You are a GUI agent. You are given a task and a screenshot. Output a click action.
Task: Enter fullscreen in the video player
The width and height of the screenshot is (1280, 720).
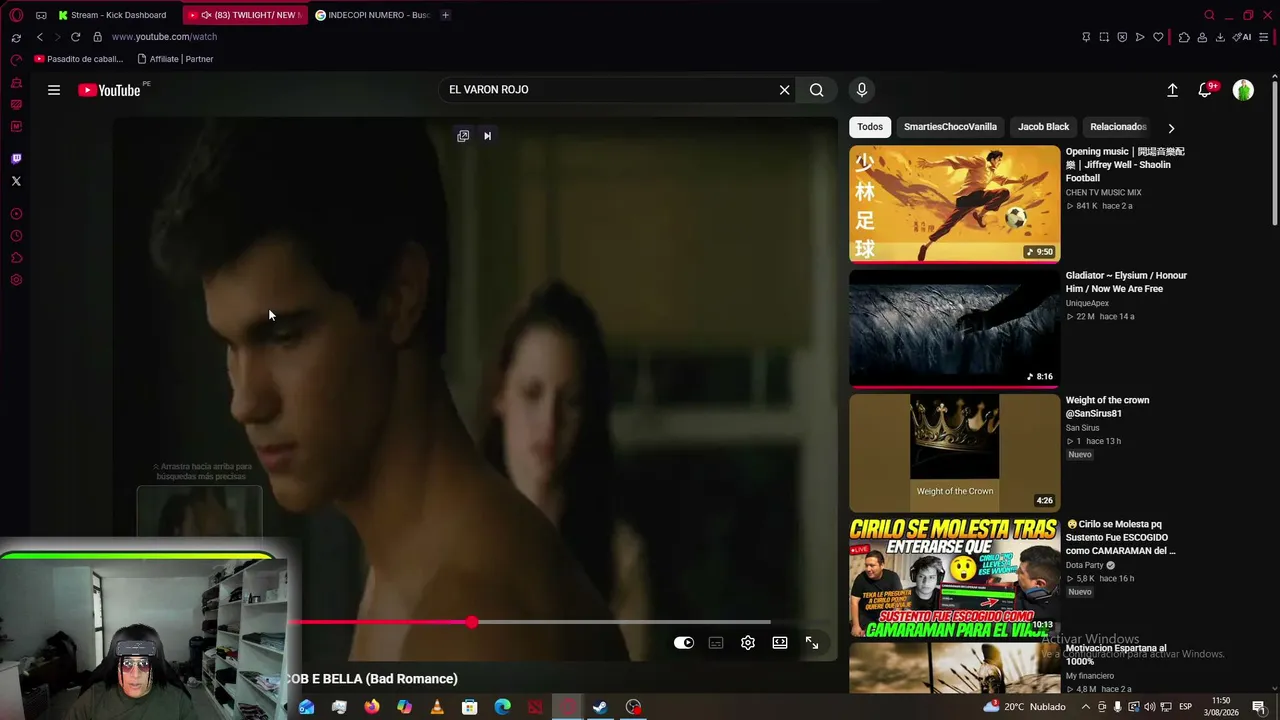point(812,643)
